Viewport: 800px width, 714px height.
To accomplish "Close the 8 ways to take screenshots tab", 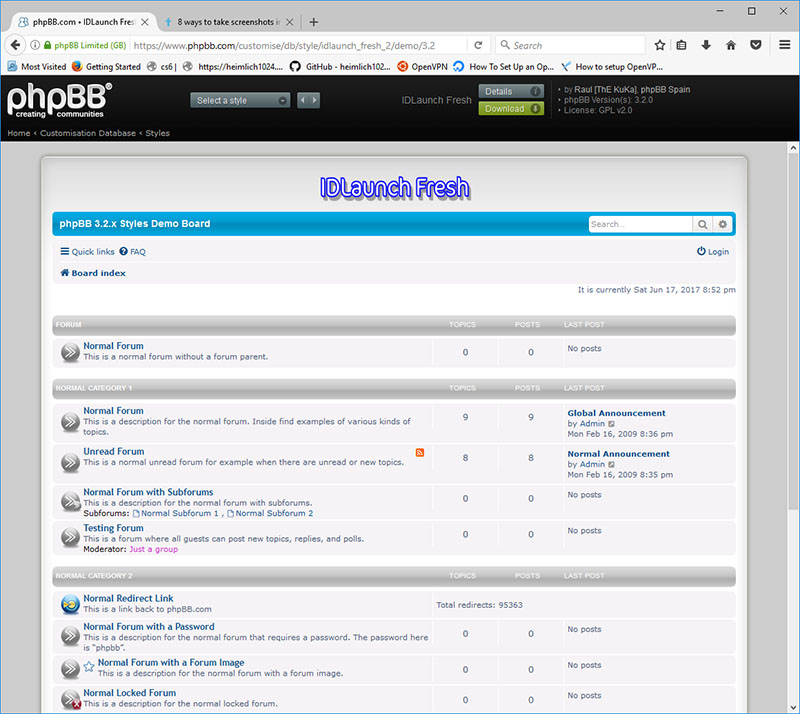I will 290,22.
